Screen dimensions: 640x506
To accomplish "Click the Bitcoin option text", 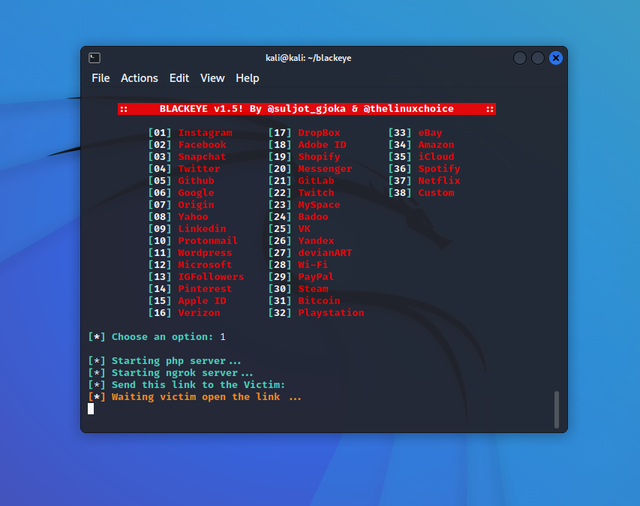I will point(319,301).
